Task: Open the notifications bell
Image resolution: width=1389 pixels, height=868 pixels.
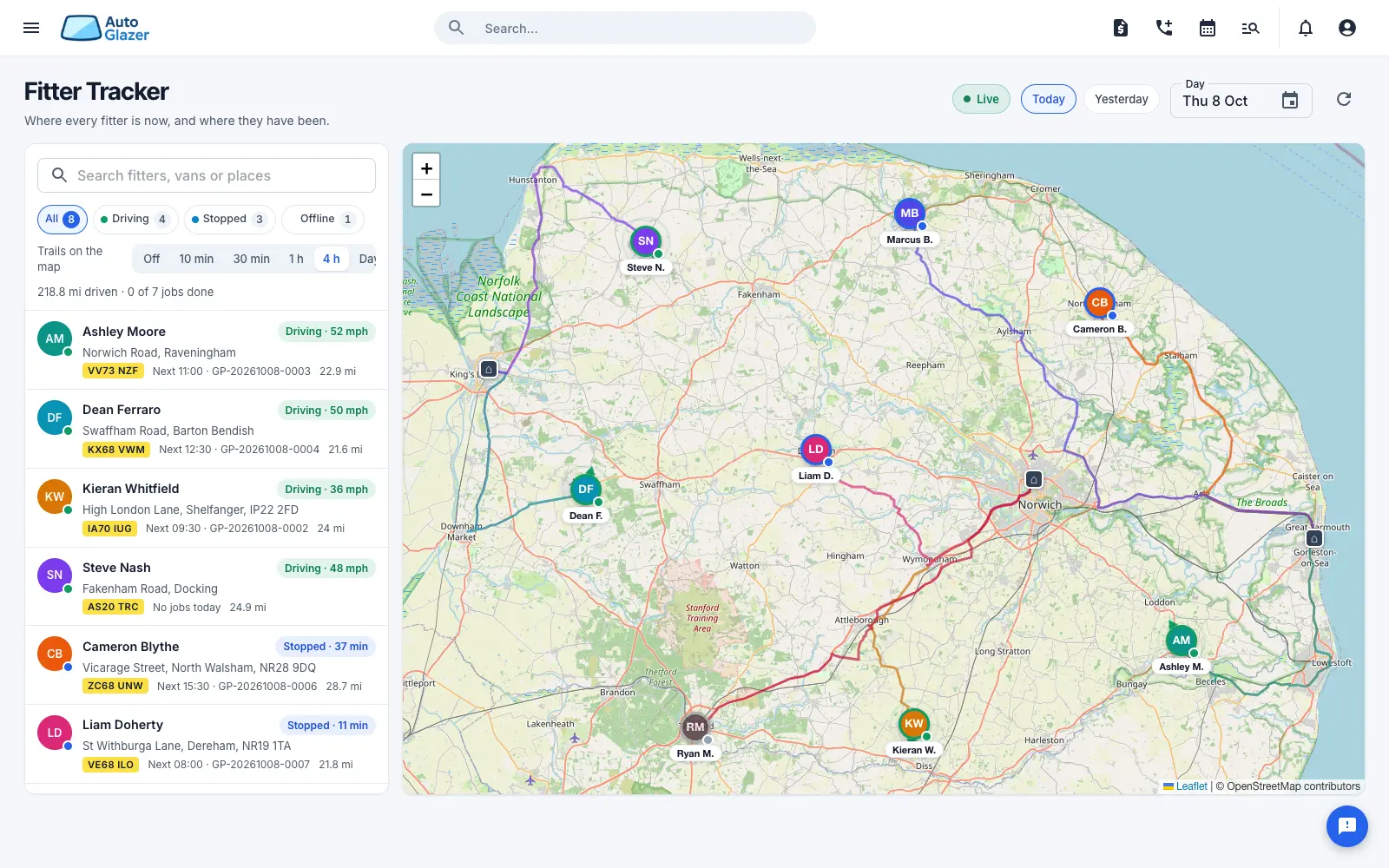Action: 1306,28
